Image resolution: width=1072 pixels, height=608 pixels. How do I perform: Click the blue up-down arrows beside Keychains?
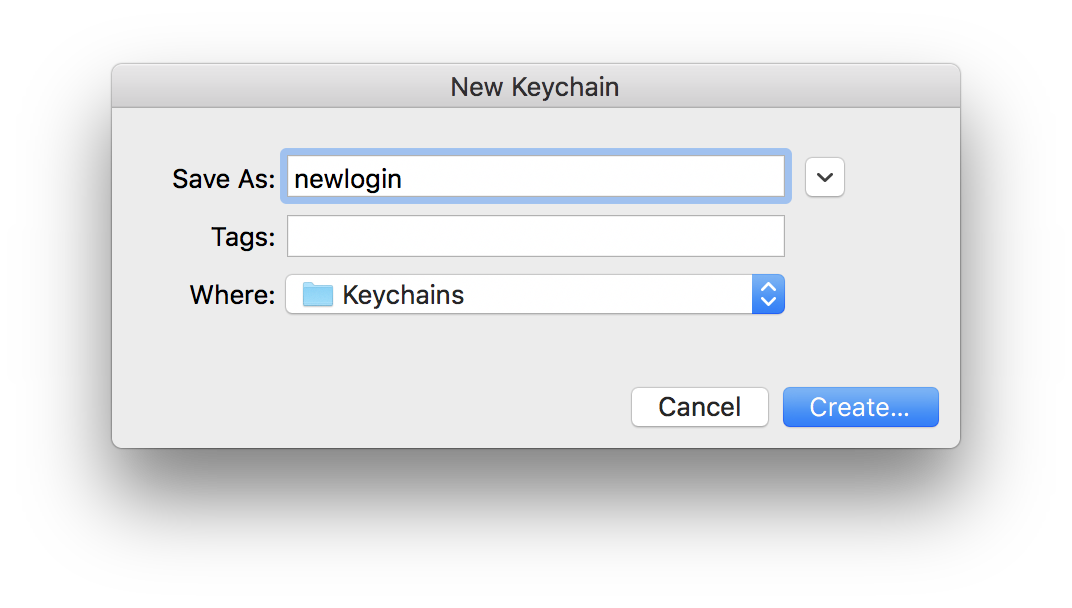tap(768, 295)
